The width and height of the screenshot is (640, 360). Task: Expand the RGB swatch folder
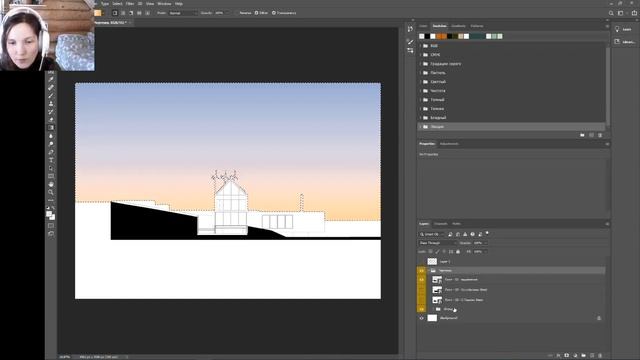(420, 46)
